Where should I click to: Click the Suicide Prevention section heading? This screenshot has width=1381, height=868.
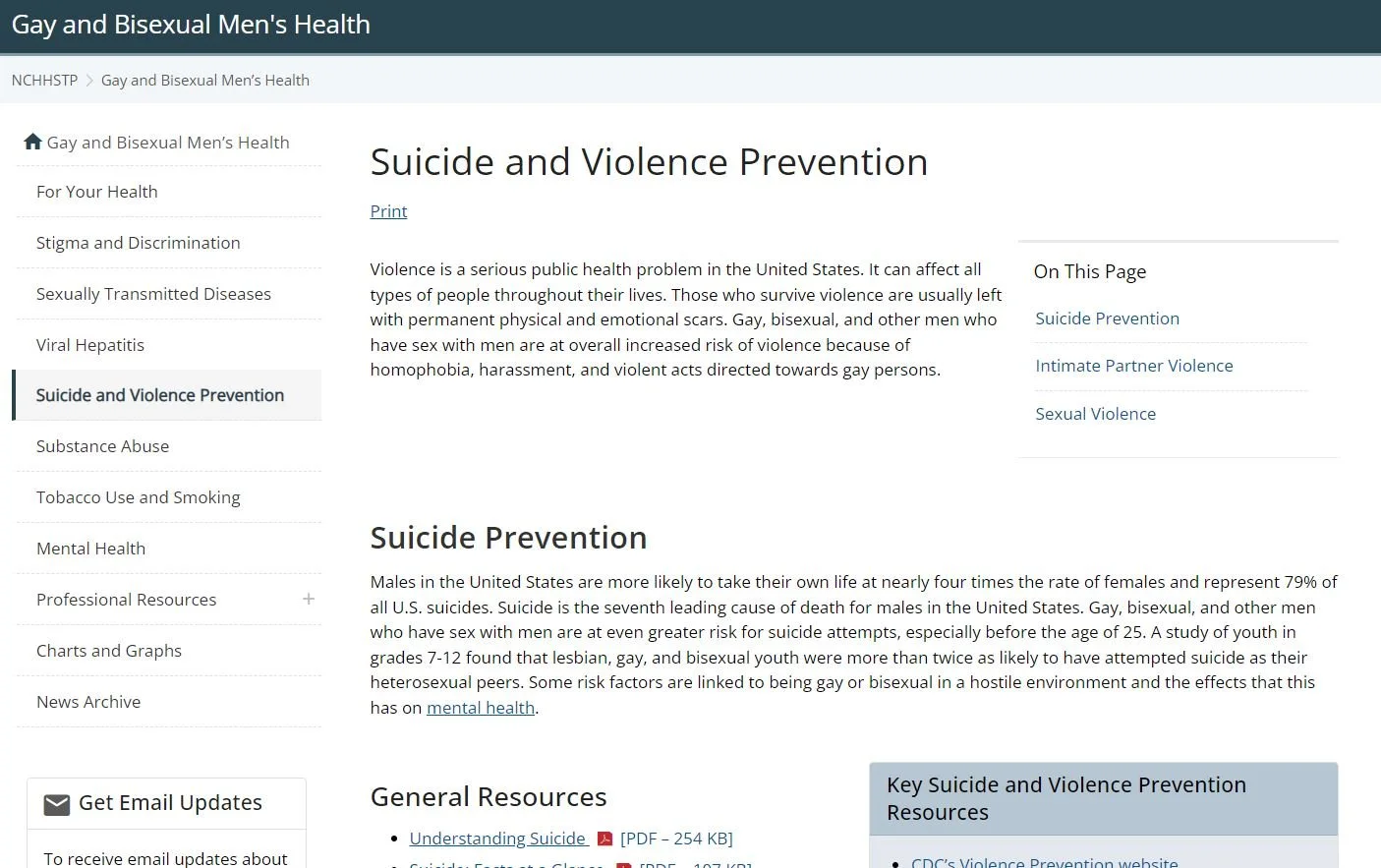click(x=509, y=538)
